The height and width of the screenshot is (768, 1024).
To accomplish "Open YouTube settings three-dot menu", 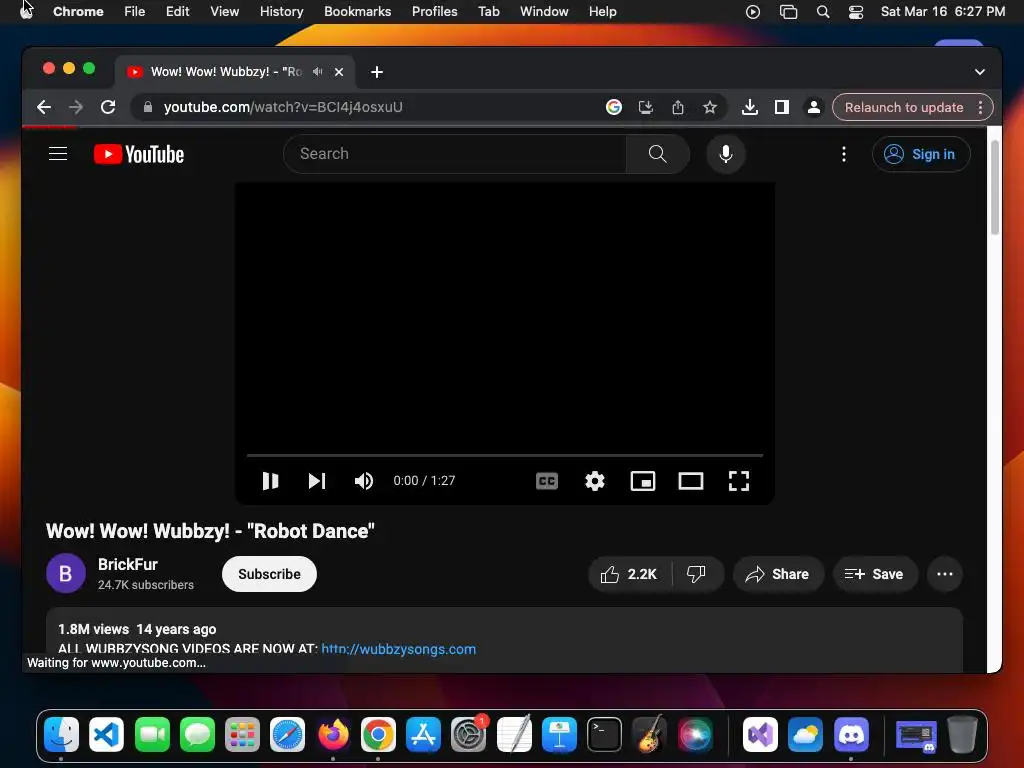I will point(844,154).
